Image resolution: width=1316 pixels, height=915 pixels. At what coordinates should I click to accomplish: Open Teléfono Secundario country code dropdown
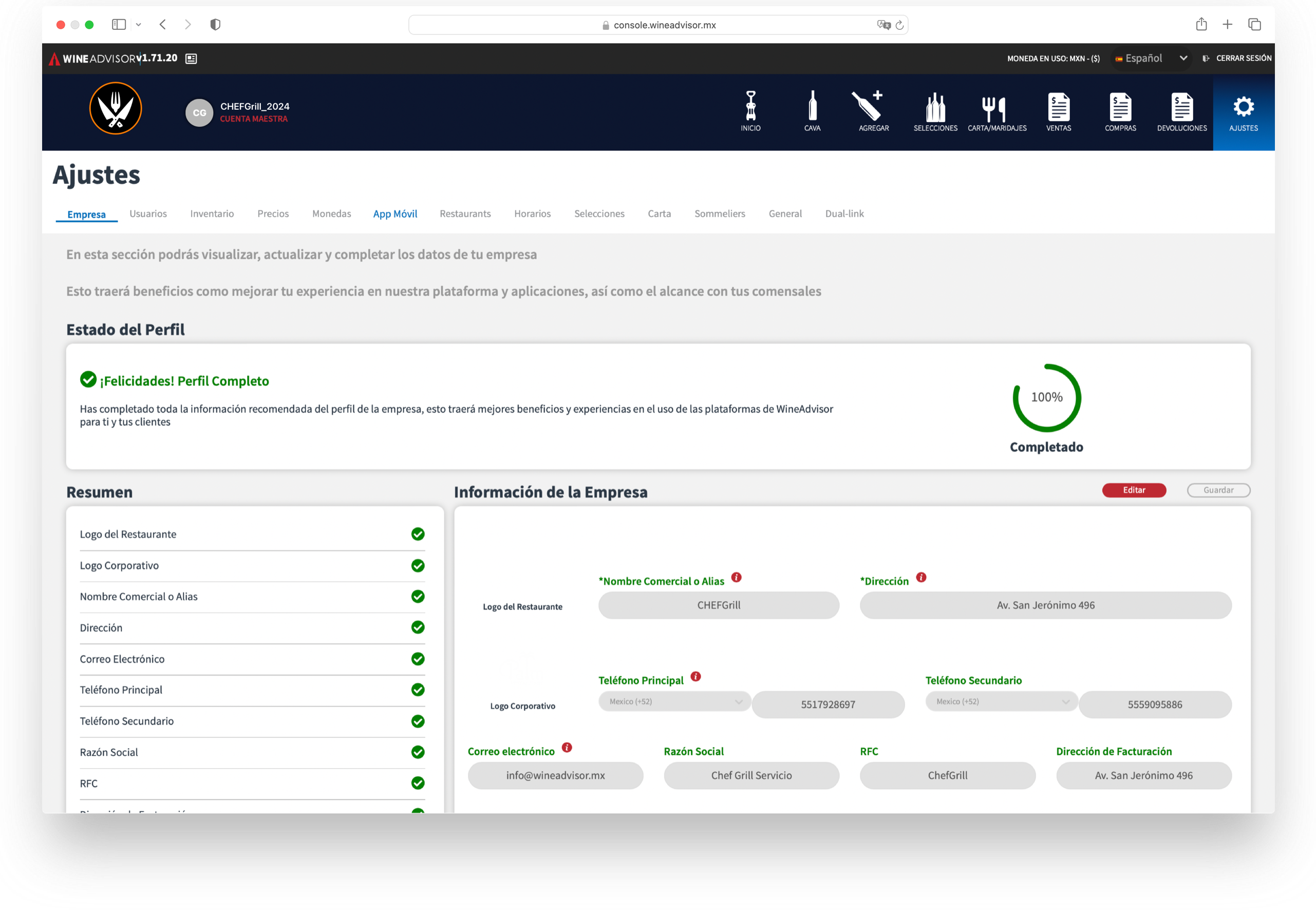(x=1001, y=701)
